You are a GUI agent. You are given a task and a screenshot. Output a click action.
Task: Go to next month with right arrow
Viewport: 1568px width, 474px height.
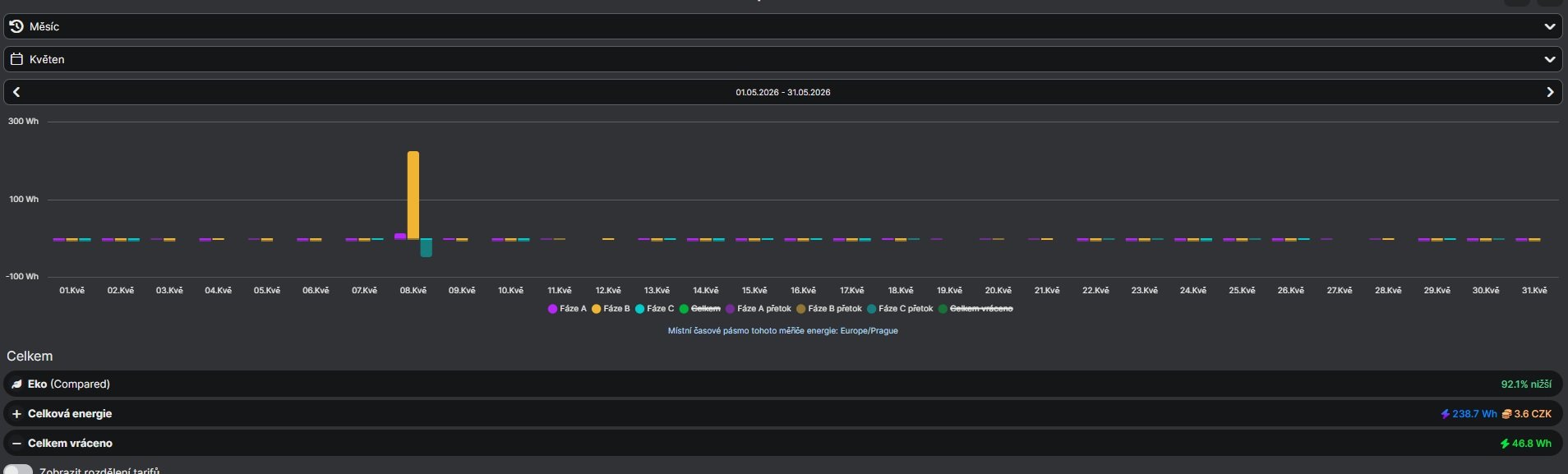pos(1550,92)
